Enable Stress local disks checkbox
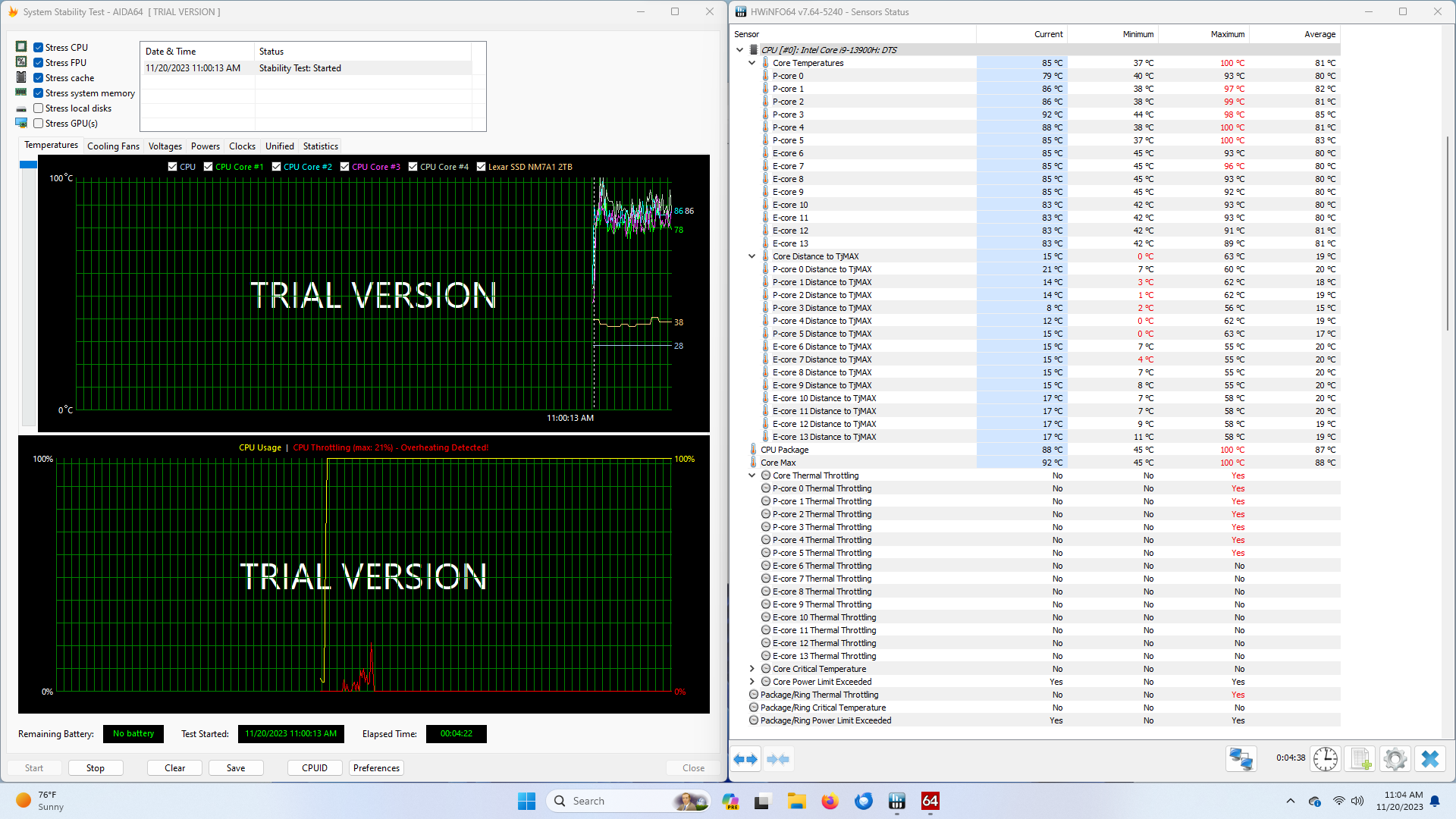 tap(38, 108)
